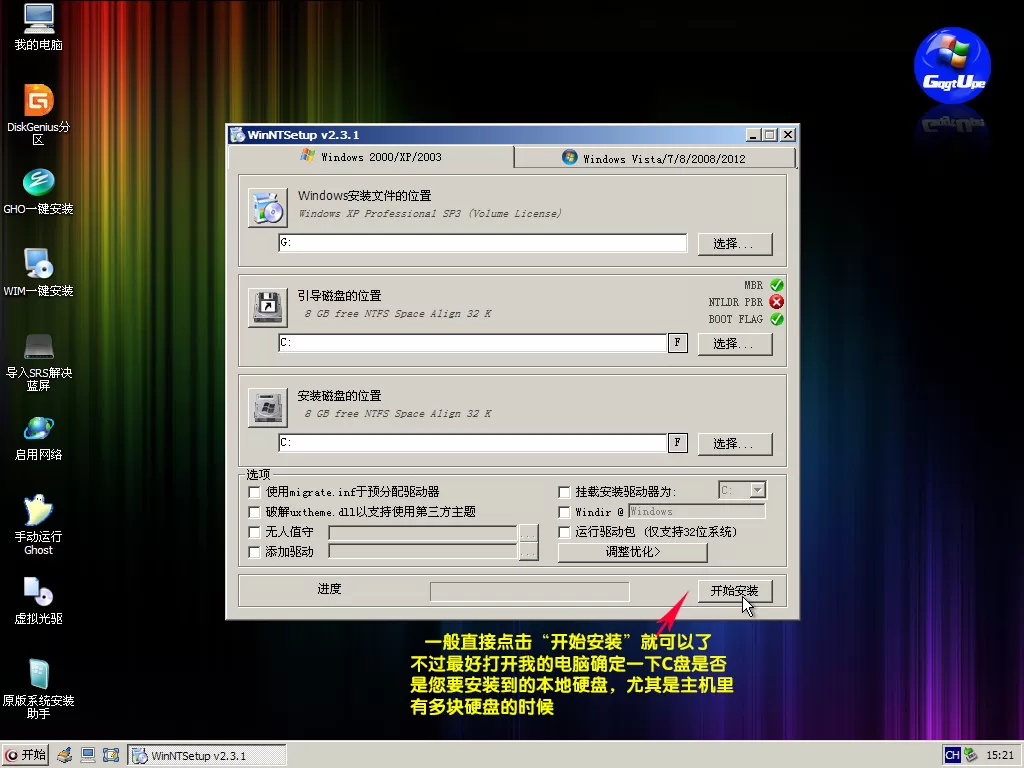
Task: Check the 无人值守 unattended option
Action: tap(254, 532)
